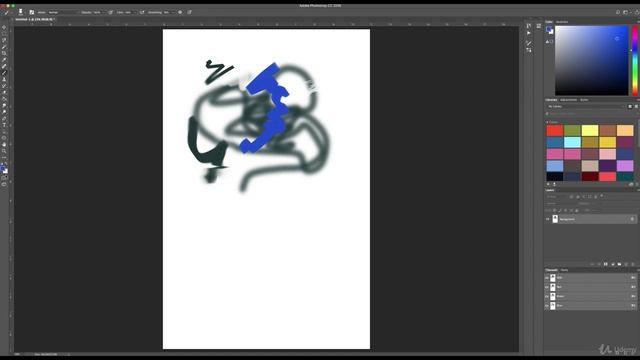The height and width of the screenshot is (360, 640).
Task: Select the Zoom tool
Action: [4, 151]
